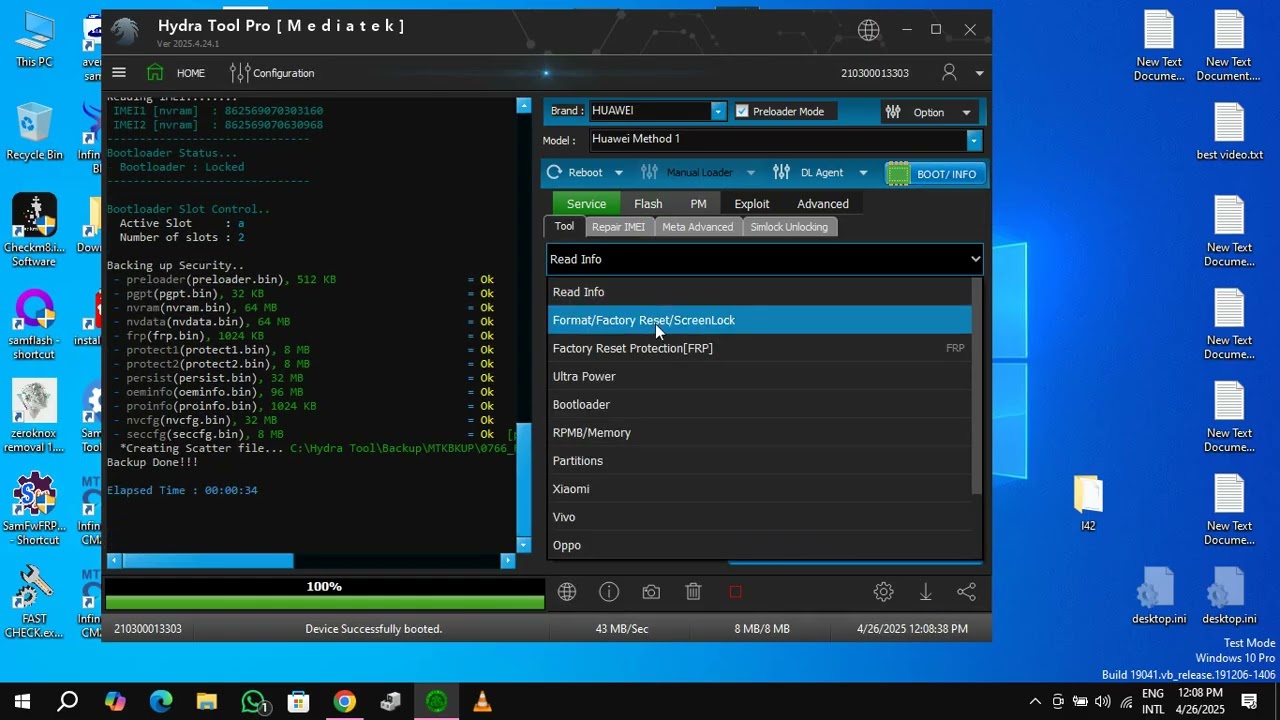This screenshot has width=1280, height=720.
Task: Select the This PC desktop icon
Action: pyautogui.click(x=34, y=39)
